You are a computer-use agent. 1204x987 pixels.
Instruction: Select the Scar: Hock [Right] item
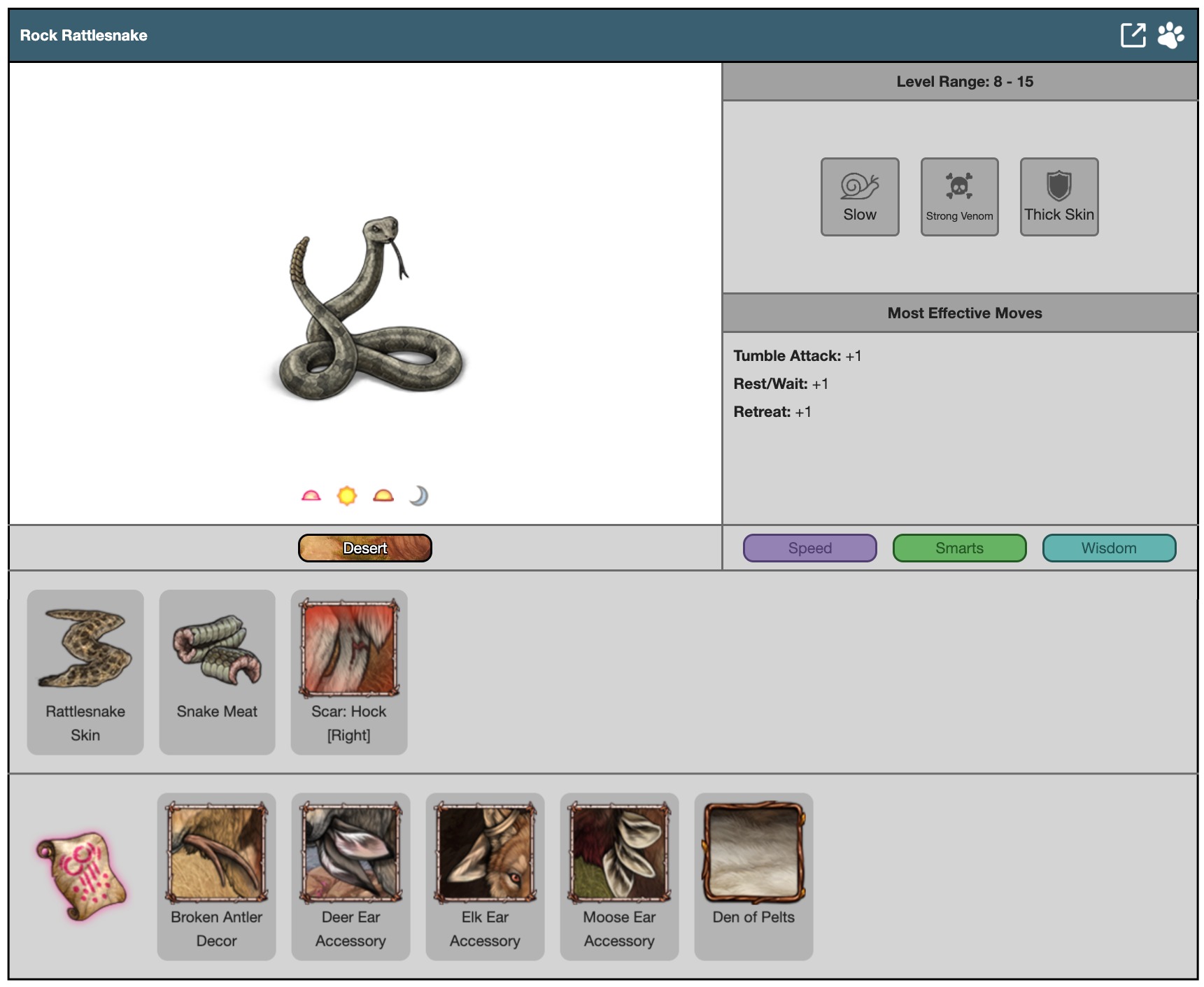coord(349,672)
